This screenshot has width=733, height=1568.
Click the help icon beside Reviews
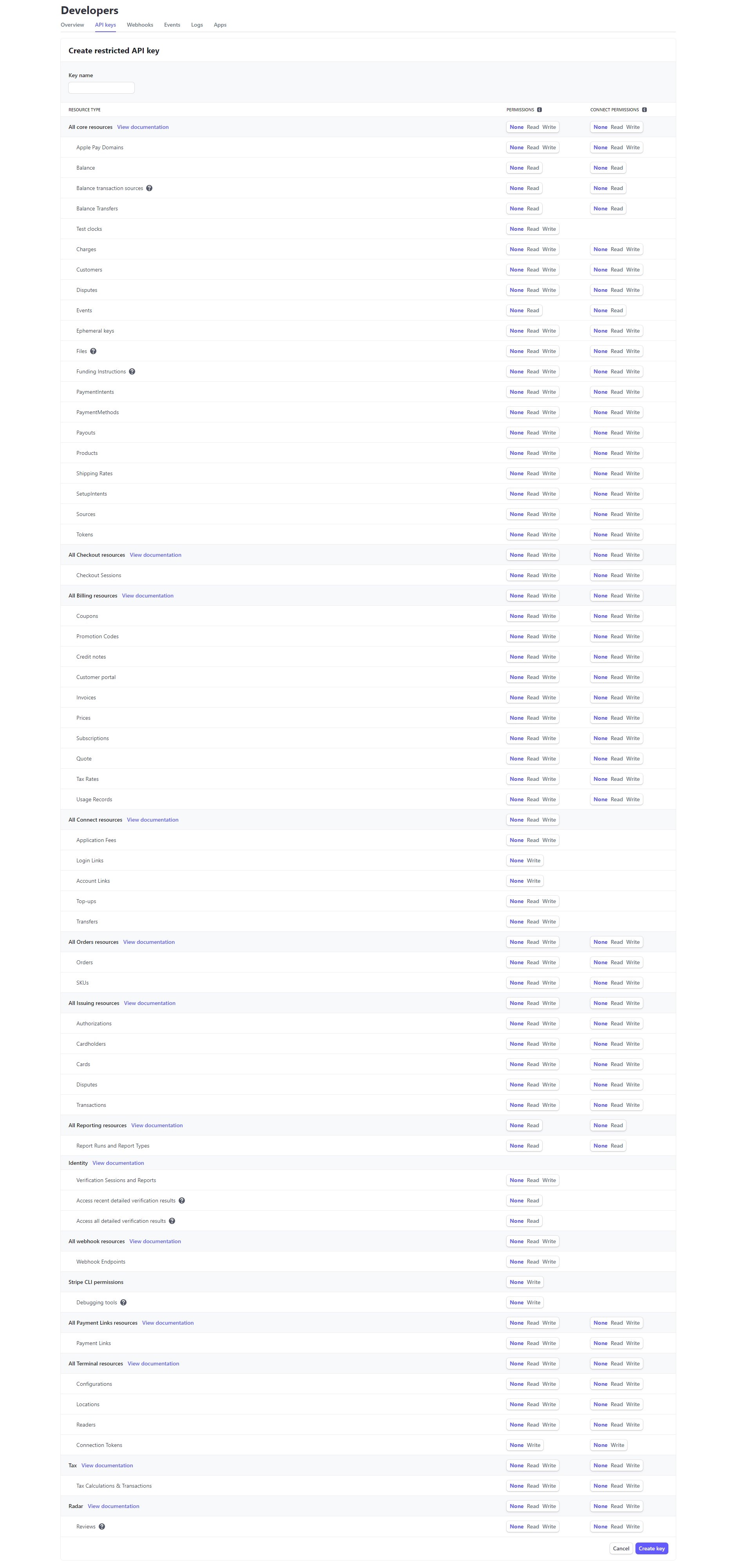102,1526
